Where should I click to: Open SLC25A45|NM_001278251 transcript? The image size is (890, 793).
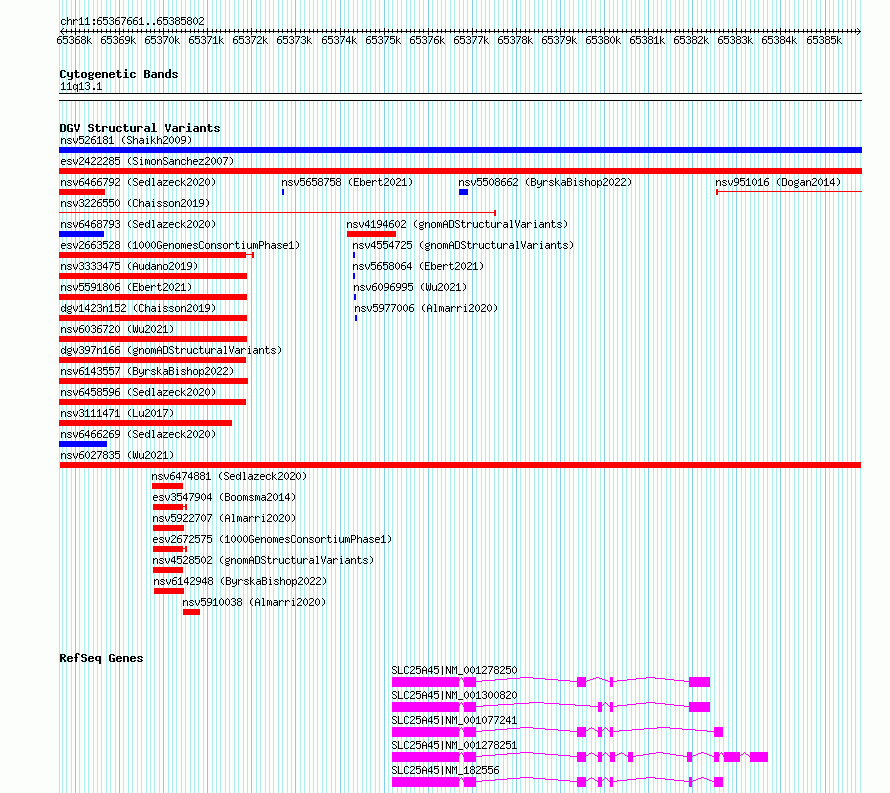[x=454, y=745]
